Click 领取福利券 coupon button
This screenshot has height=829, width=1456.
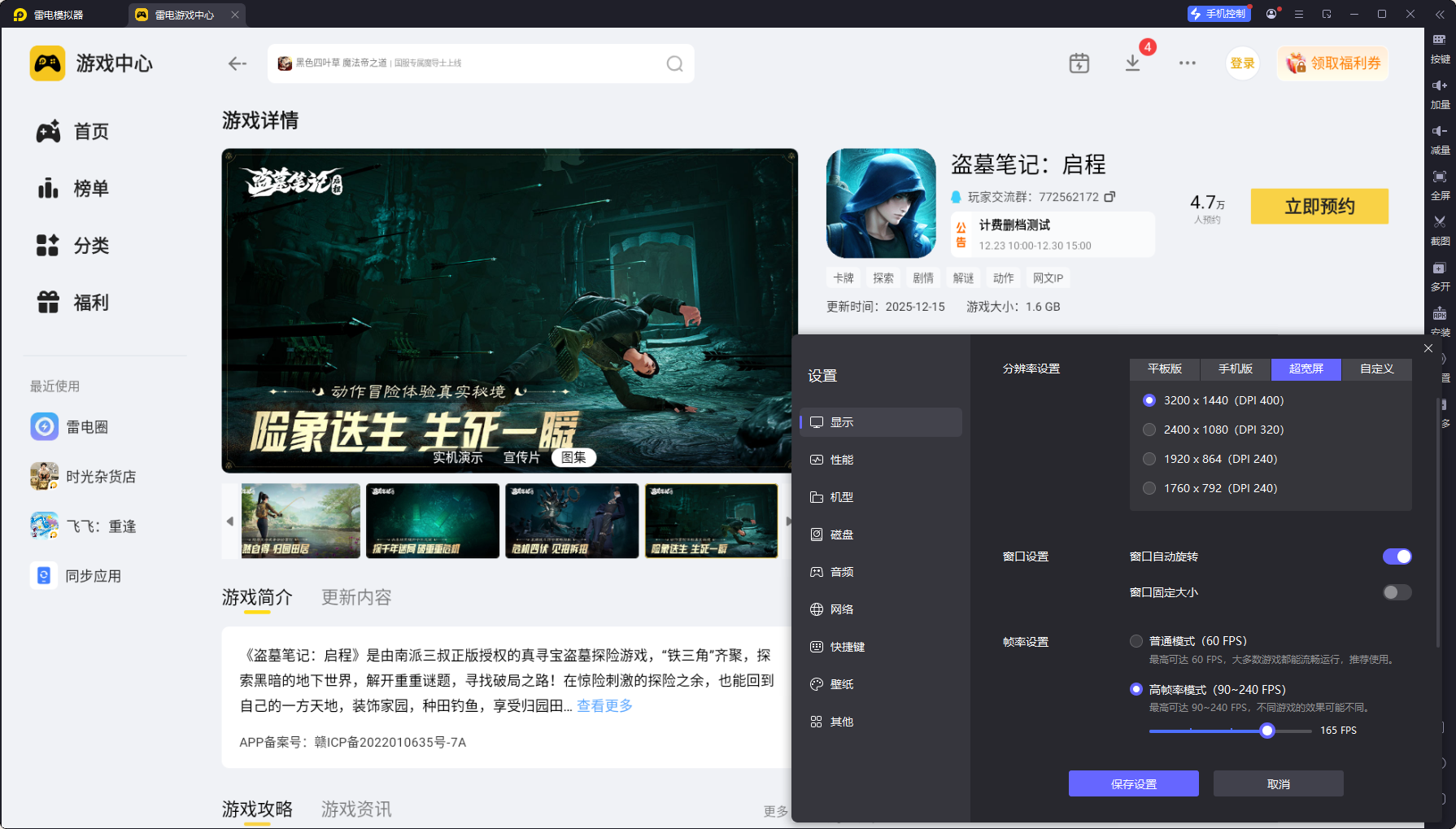click(1332, 63)
